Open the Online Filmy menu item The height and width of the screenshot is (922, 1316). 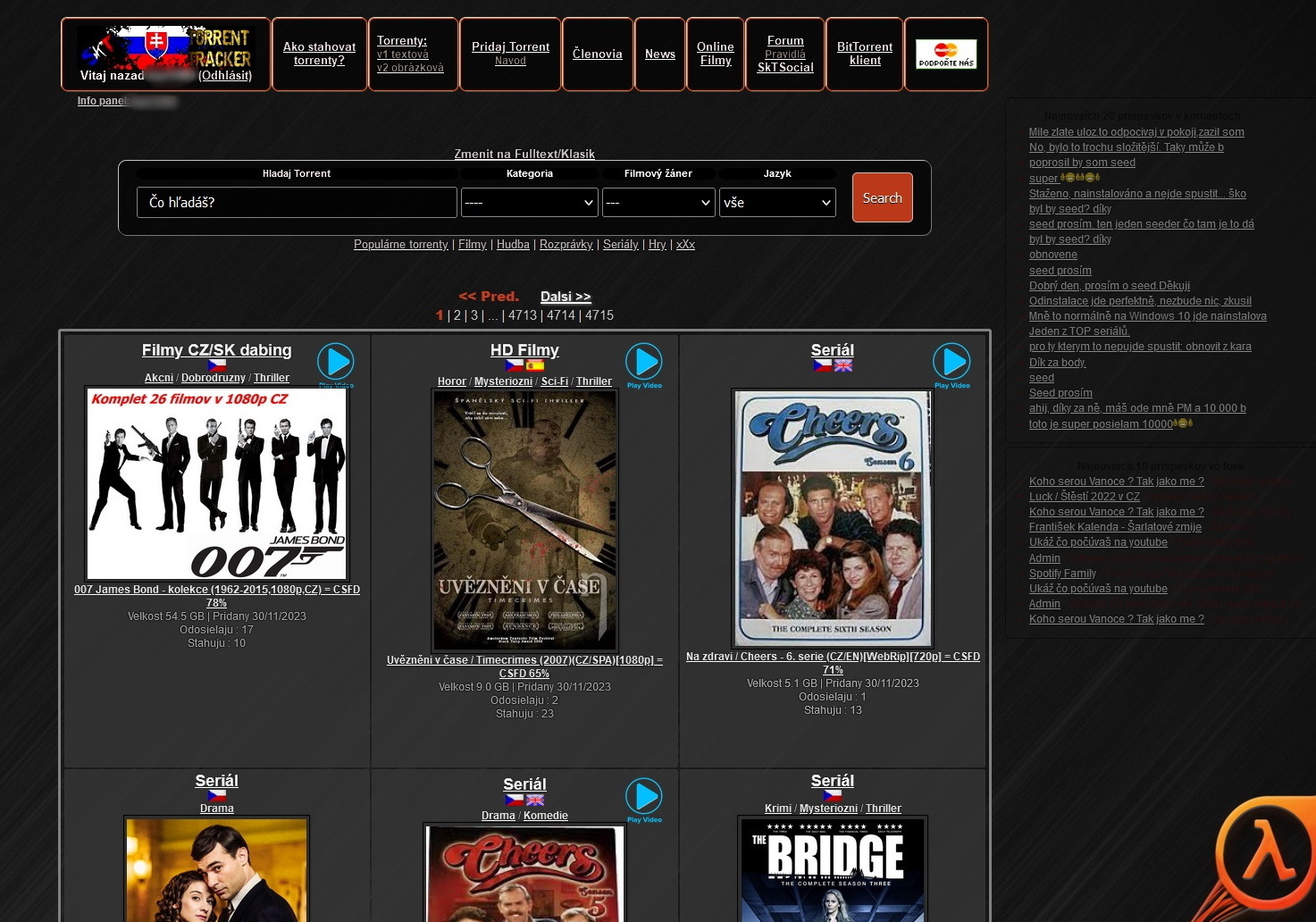click(x=716, y=54)
